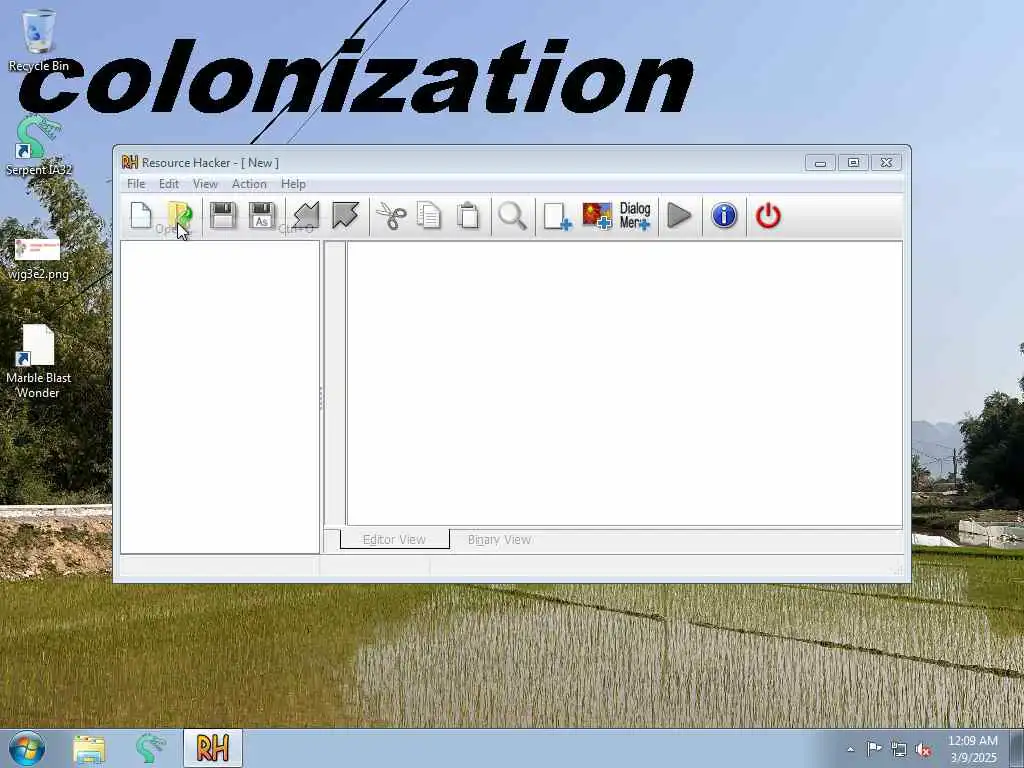Close the Resource Hacker window
This screenshot has width=1024, height=768.
click(886, 163)
